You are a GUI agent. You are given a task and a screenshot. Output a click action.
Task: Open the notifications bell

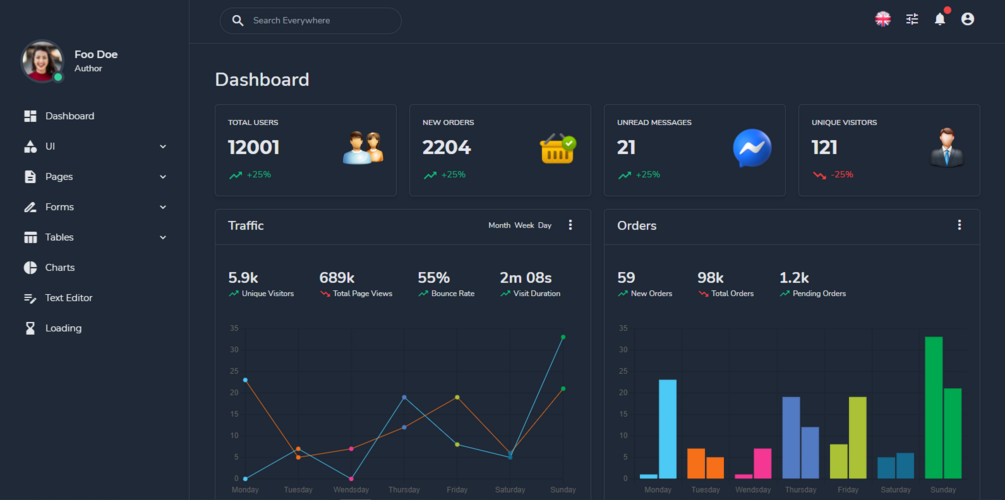[x=940, y=19]
